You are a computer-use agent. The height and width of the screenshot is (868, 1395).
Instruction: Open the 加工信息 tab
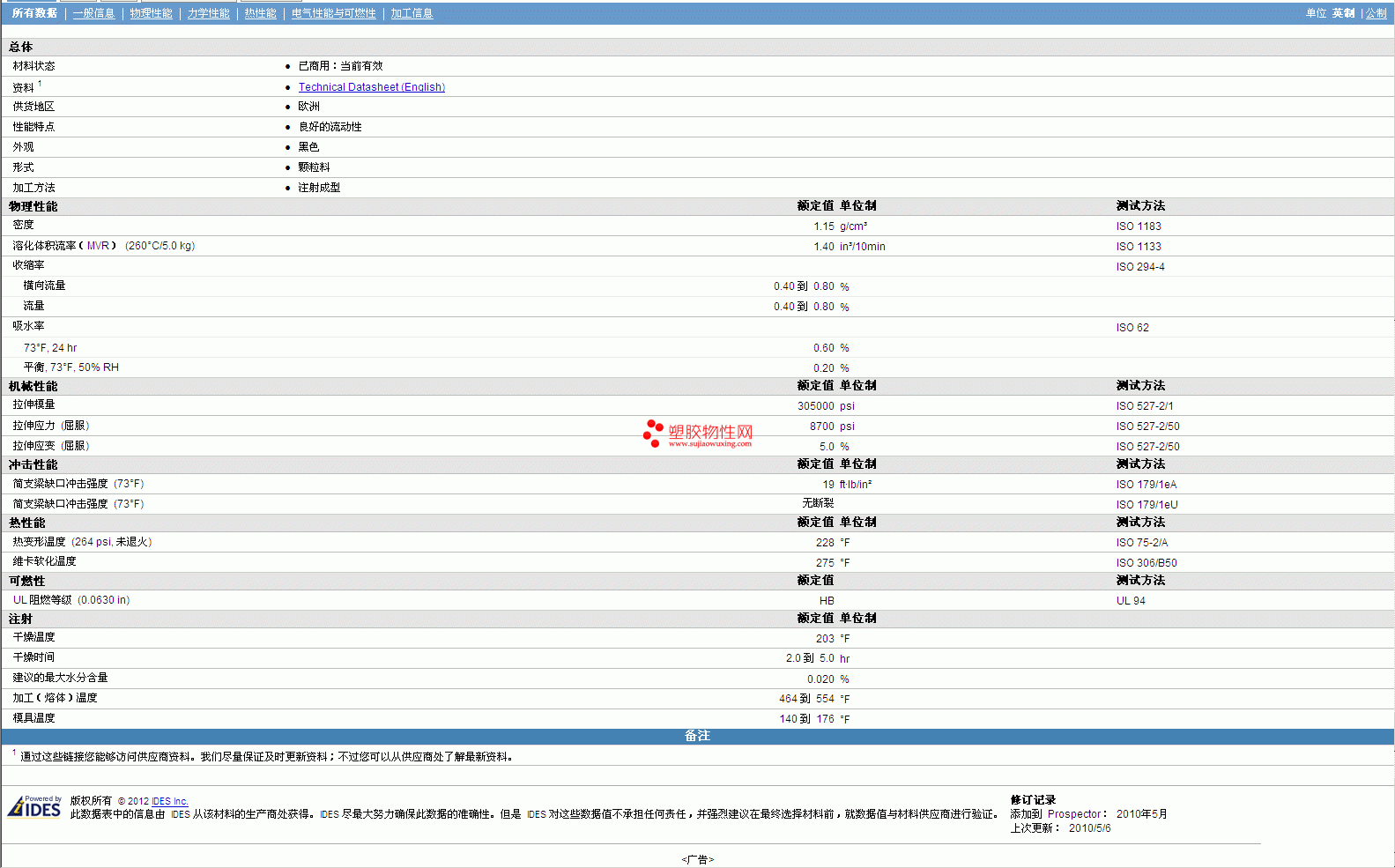pyautogui.click(x=412, y=13)
